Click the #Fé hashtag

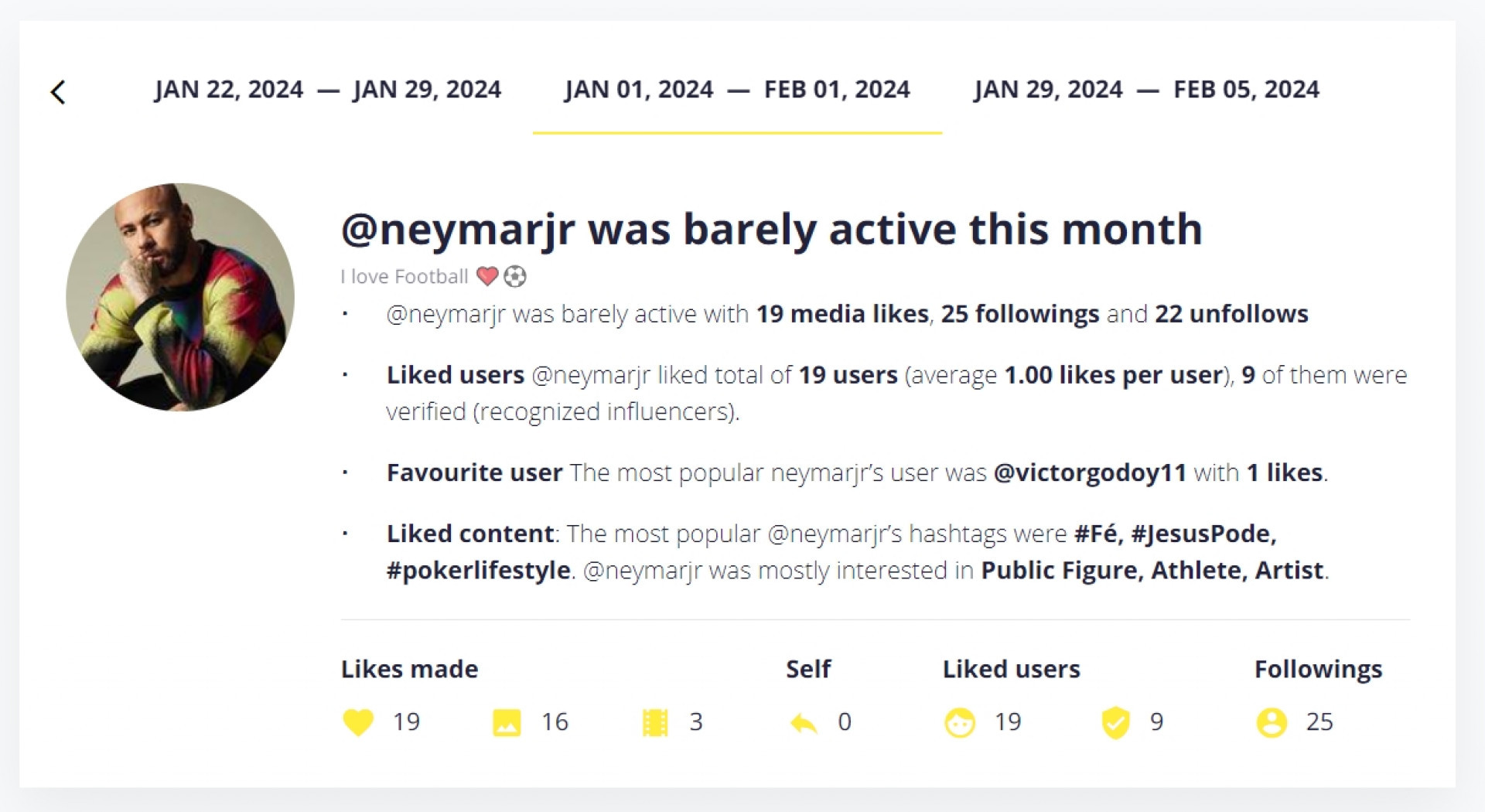pyautogui.click(x=1098, y=534)
